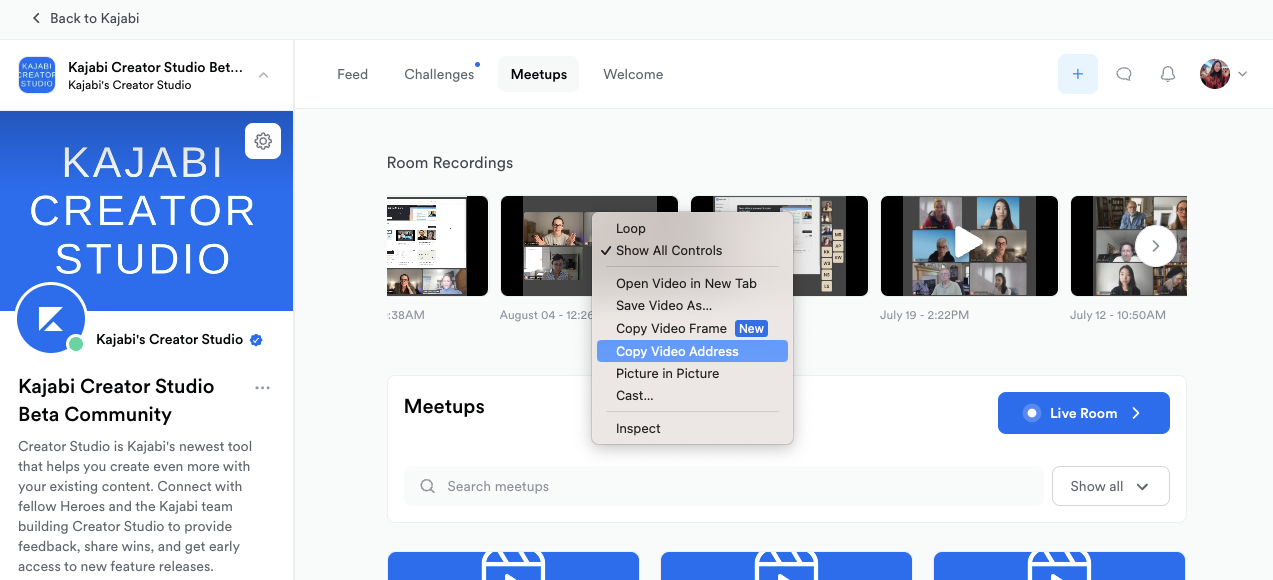
Task: Click the July 19 - 2:22PM timestamp
Action: [925, 315]
